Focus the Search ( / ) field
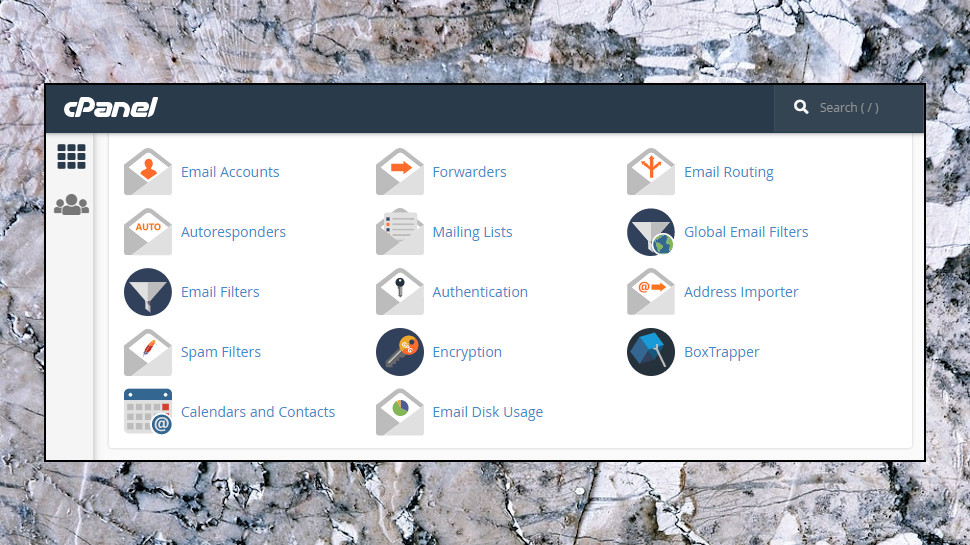Viewport: 970px width, 545px height. pos(849,108)
